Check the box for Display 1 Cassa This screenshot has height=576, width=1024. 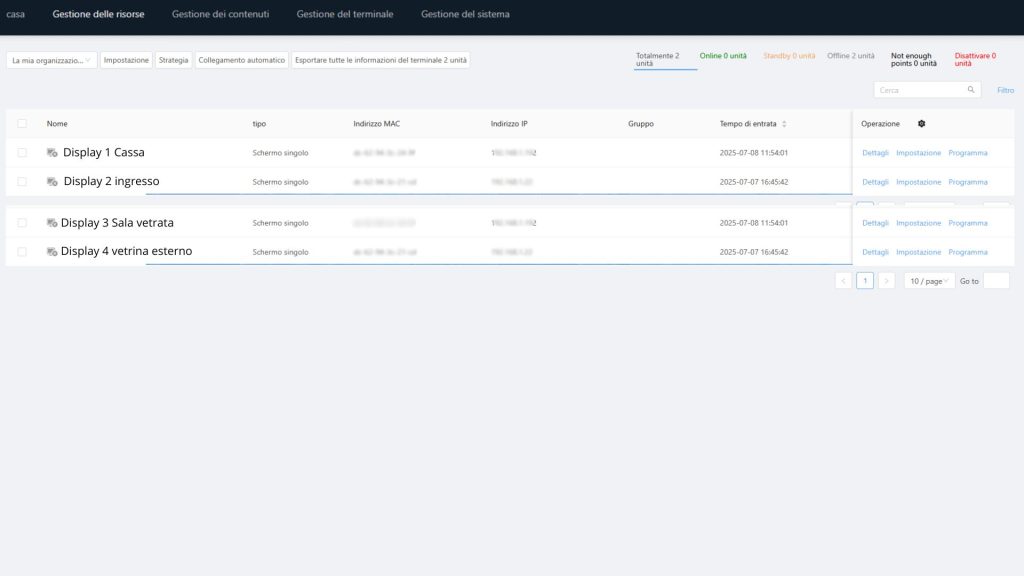pyautogui.click(x=22, y=153)
